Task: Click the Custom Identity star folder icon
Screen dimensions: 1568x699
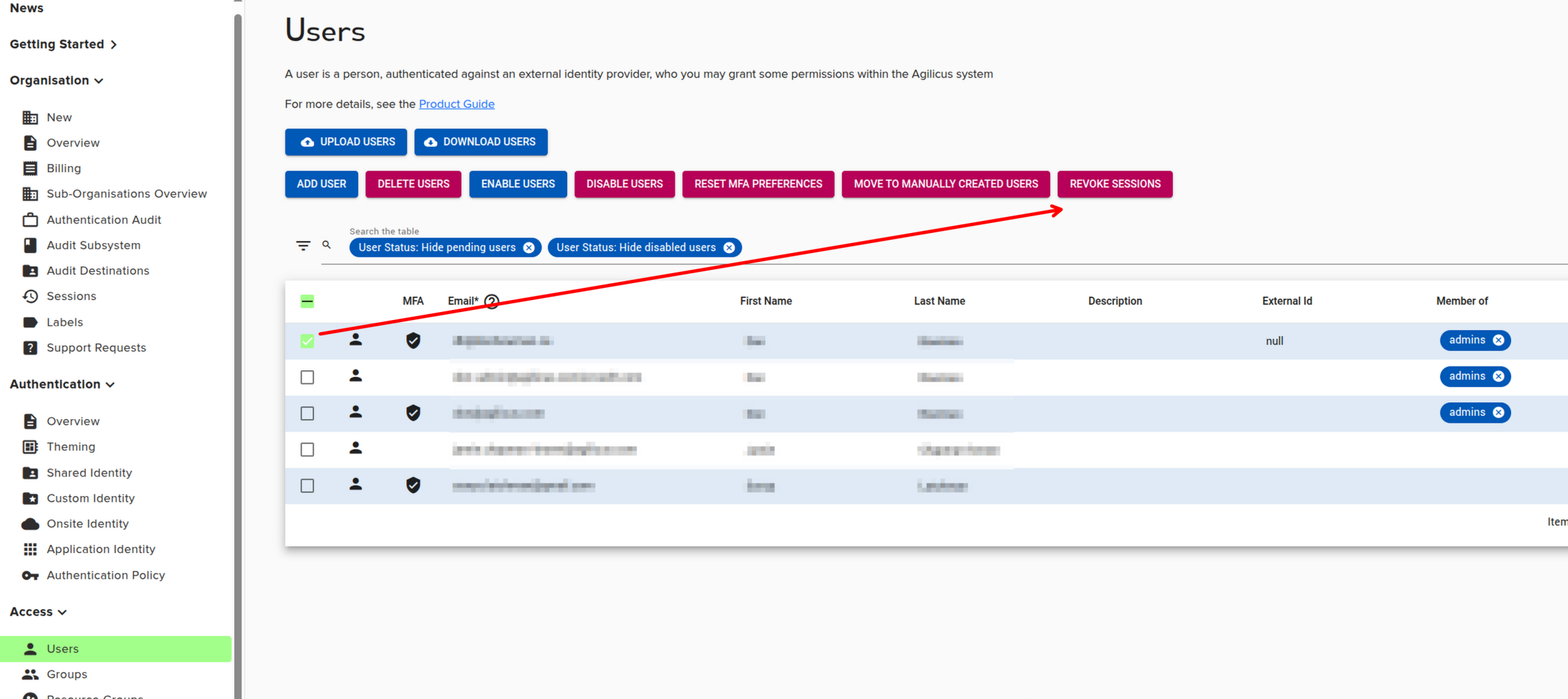Action: pos(30,499)
